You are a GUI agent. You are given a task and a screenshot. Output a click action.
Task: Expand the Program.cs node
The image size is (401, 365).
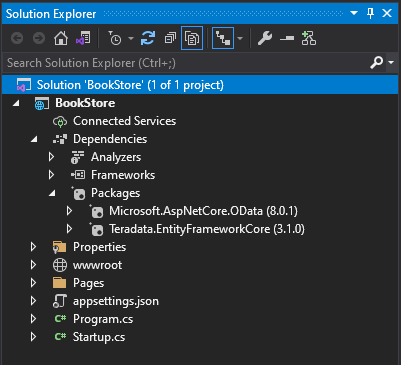[33, 319]
